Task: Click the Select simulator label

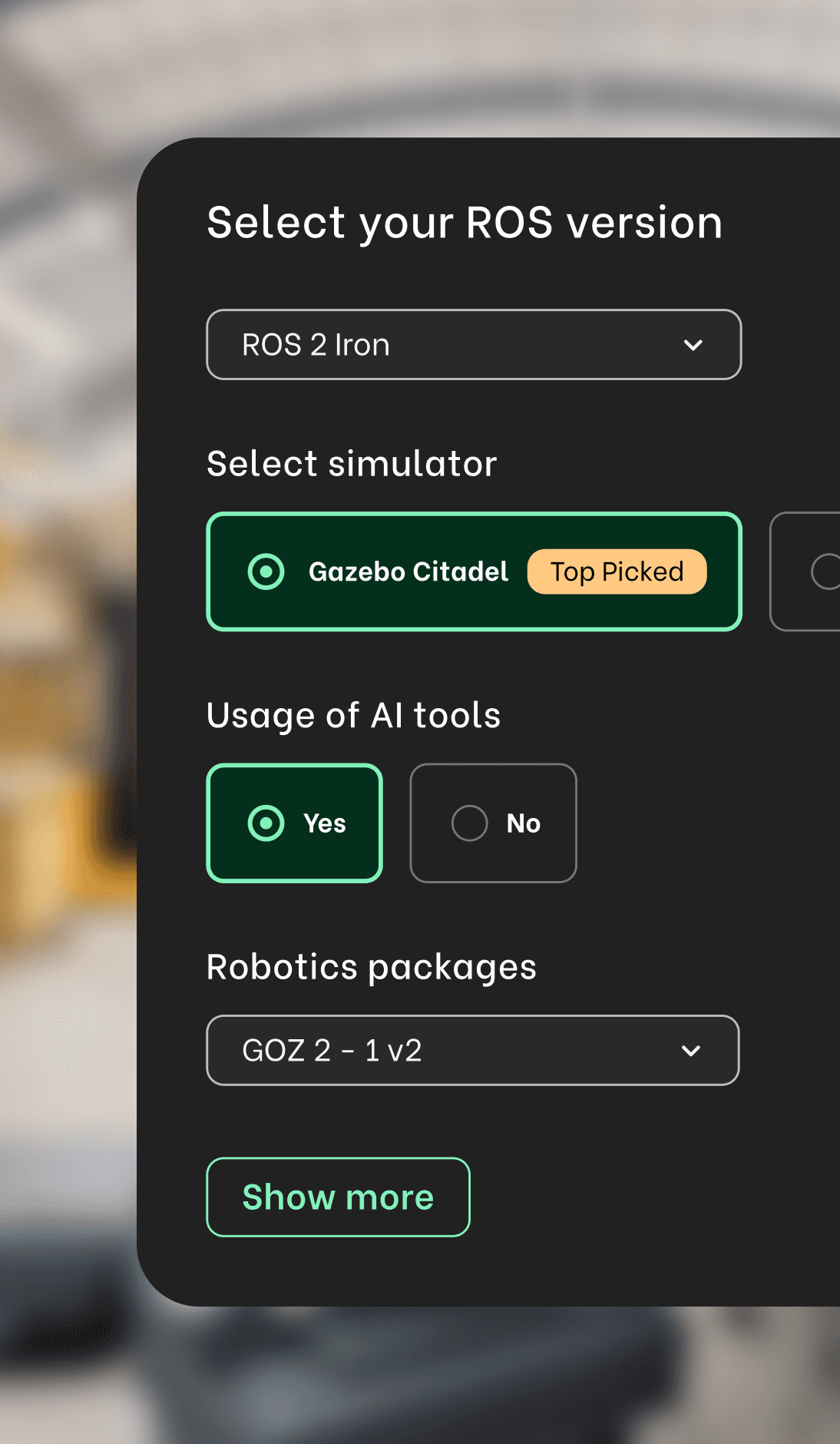Action: (x=352, y=464)
